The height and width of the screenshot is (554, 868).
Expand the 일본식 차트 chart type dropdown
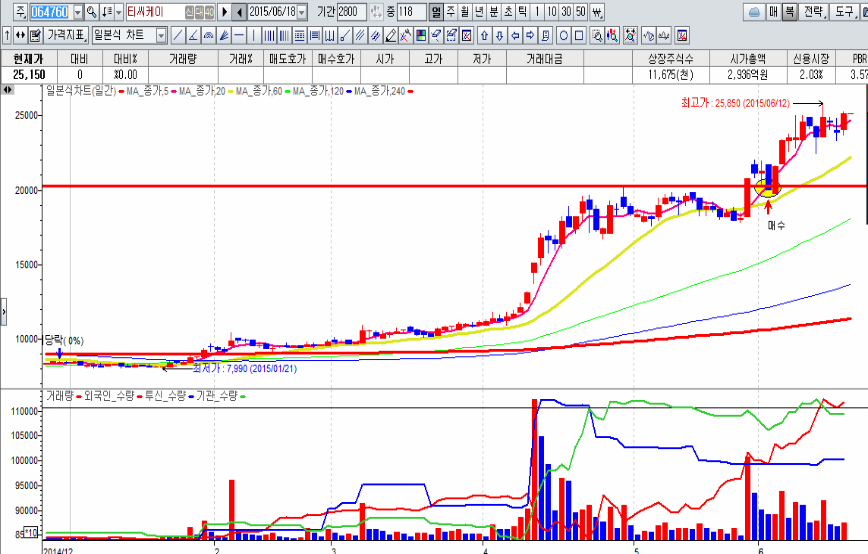[x=159, y=35]
